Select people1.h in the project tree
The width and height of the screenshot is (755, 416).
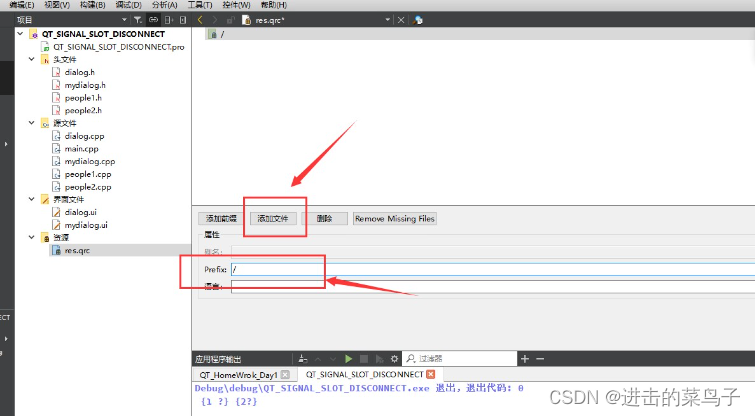tap(83, 98)
